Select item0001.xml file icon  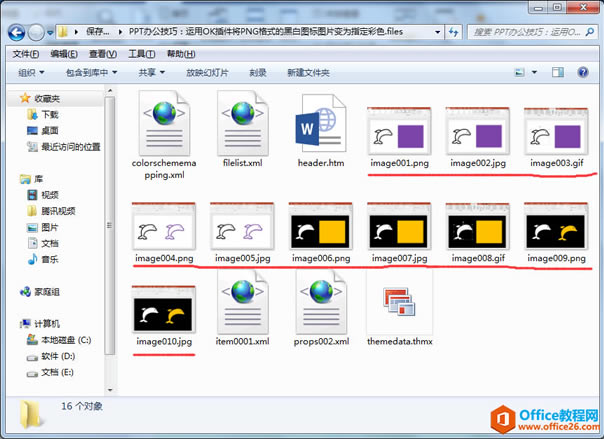click(x=243, y=302)
